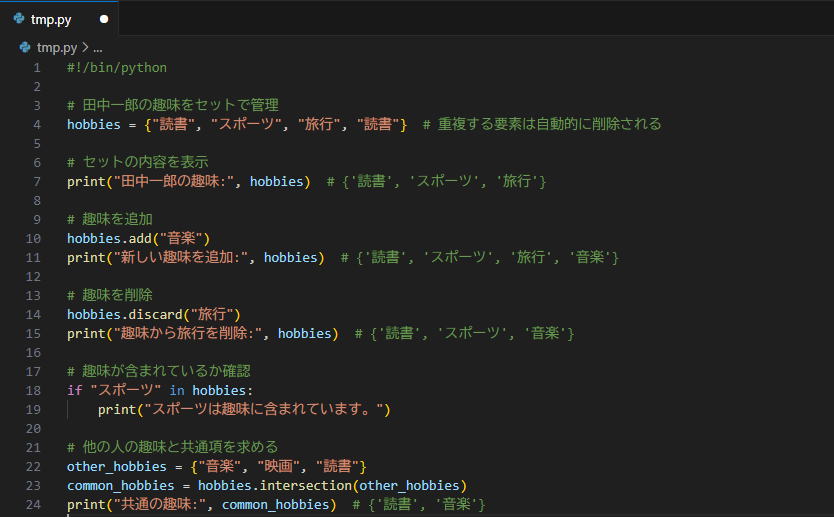Click the comment '# 田中一郎の趣味をセットで管理'
Viewport: 834px width, 517px height.
pos(173,105)
